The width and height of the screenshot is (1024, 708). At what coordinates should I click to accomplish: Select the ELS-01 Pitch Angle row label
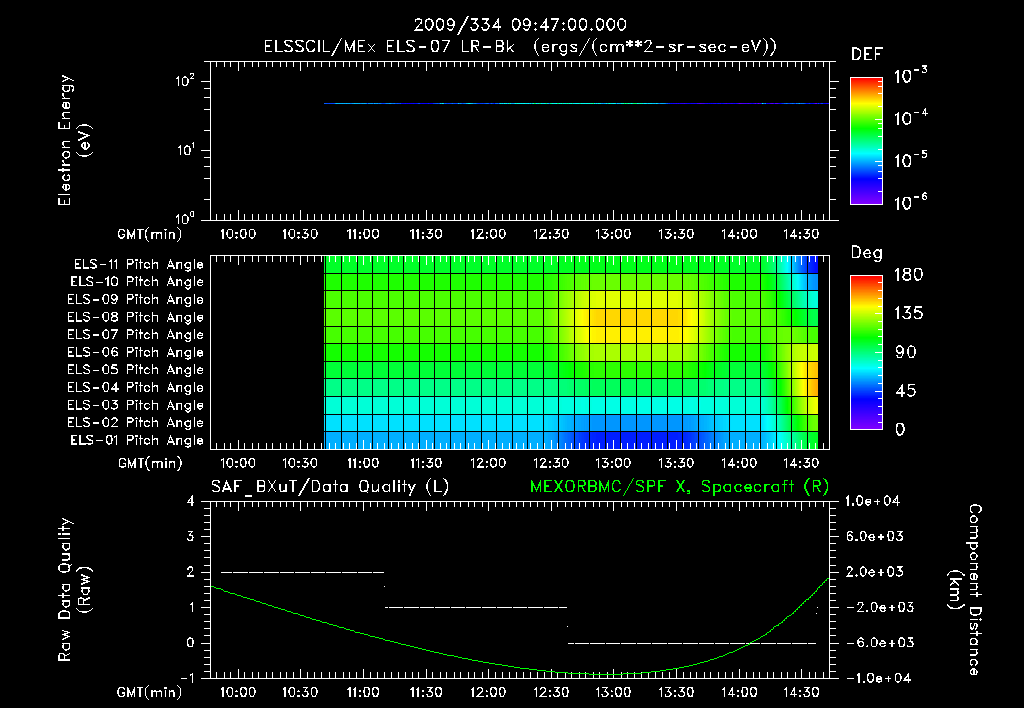pos(137,440)
